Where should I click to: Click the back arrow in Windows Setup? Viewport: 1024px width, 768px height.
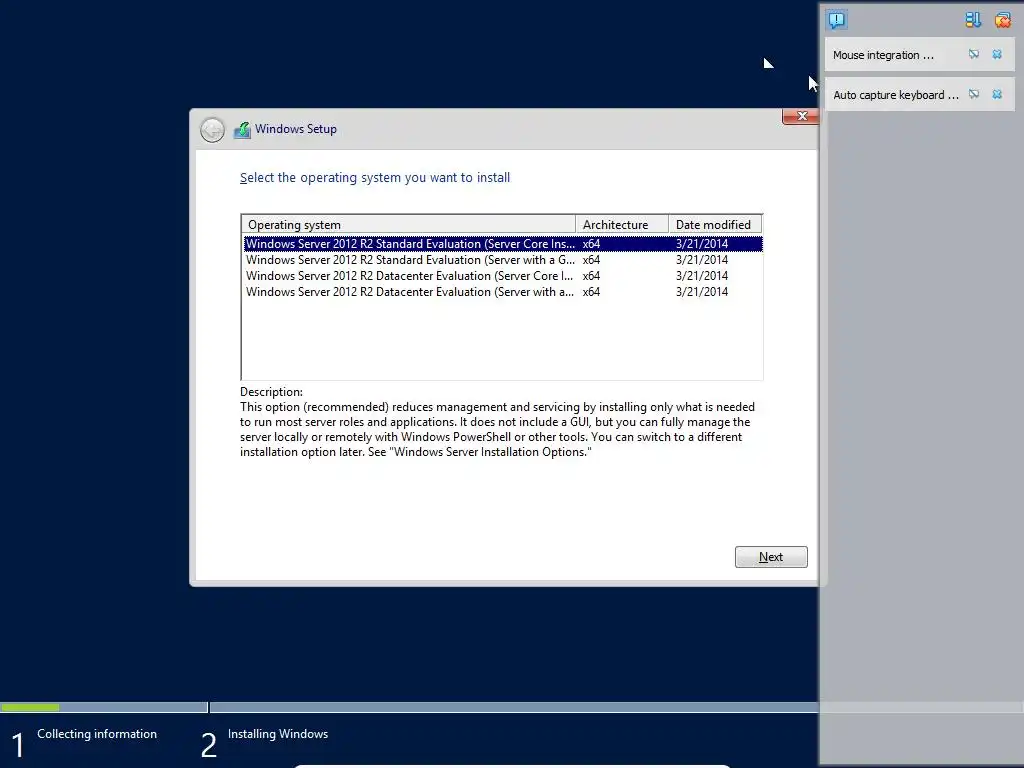coord(212,130)
